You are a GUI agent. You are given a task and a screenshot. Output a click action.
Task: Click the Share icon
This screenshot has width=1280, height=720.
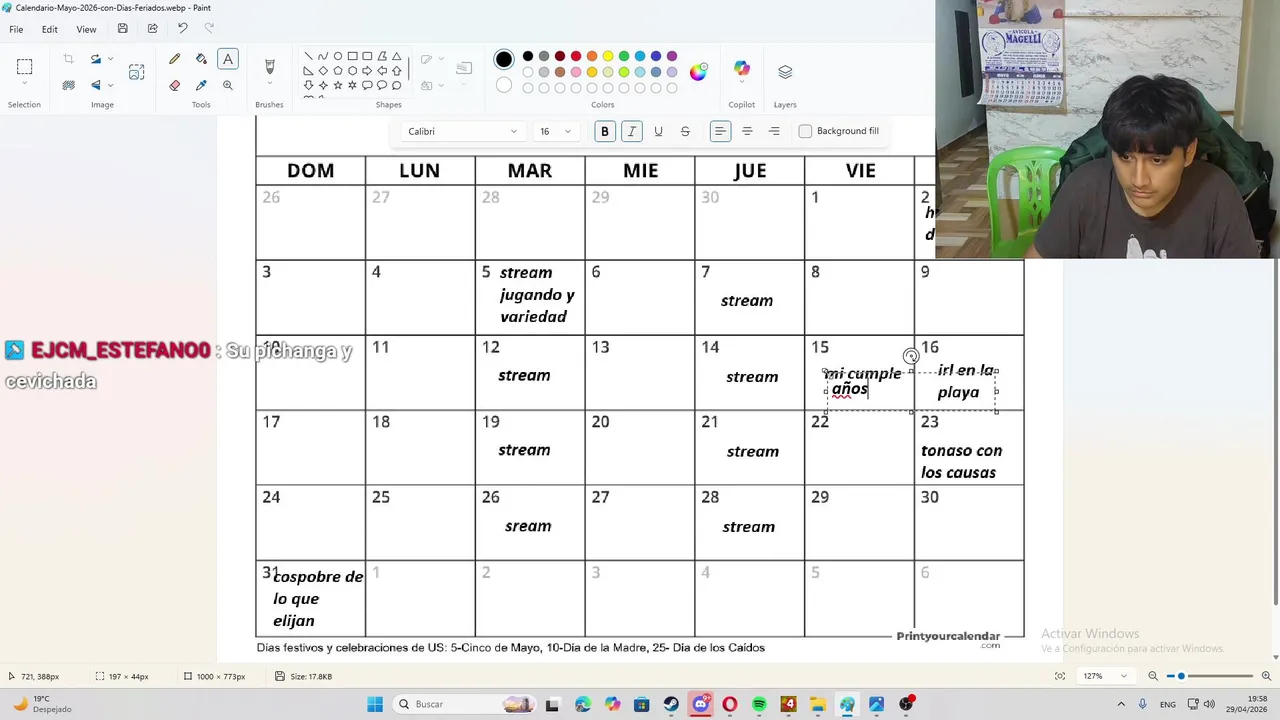(x=152, y=29)
